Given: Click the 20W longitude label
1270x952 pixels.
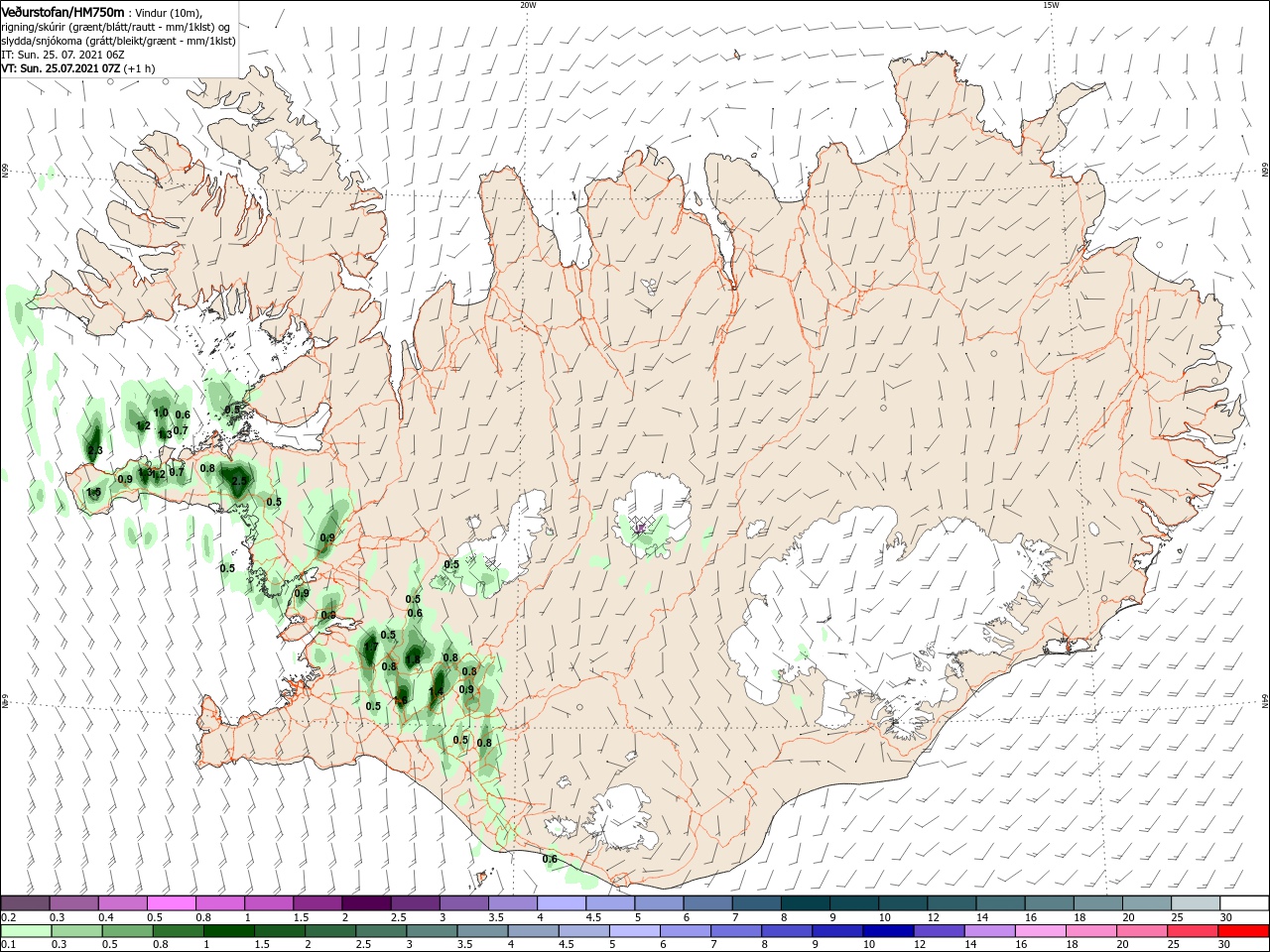Looking at the screenshot, I should coord(528,5).
